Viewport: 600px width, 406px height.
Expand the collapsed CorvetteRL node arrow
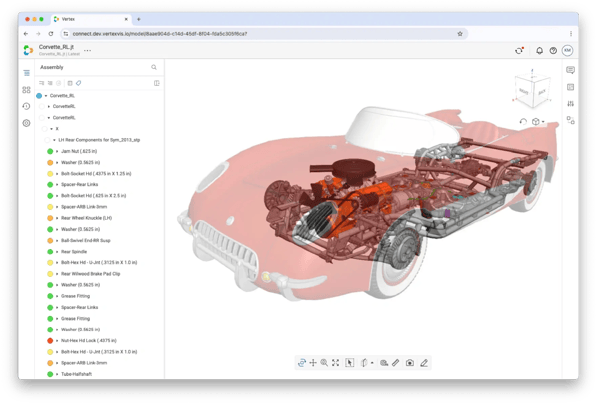pos(49,106)
